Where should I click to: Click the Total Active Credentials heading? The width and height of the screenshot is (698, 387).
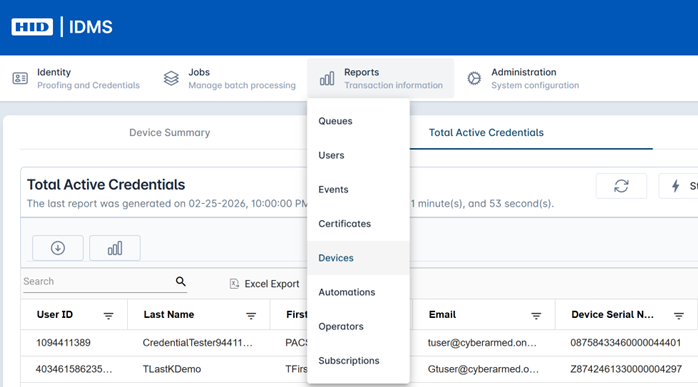point(106,185)
